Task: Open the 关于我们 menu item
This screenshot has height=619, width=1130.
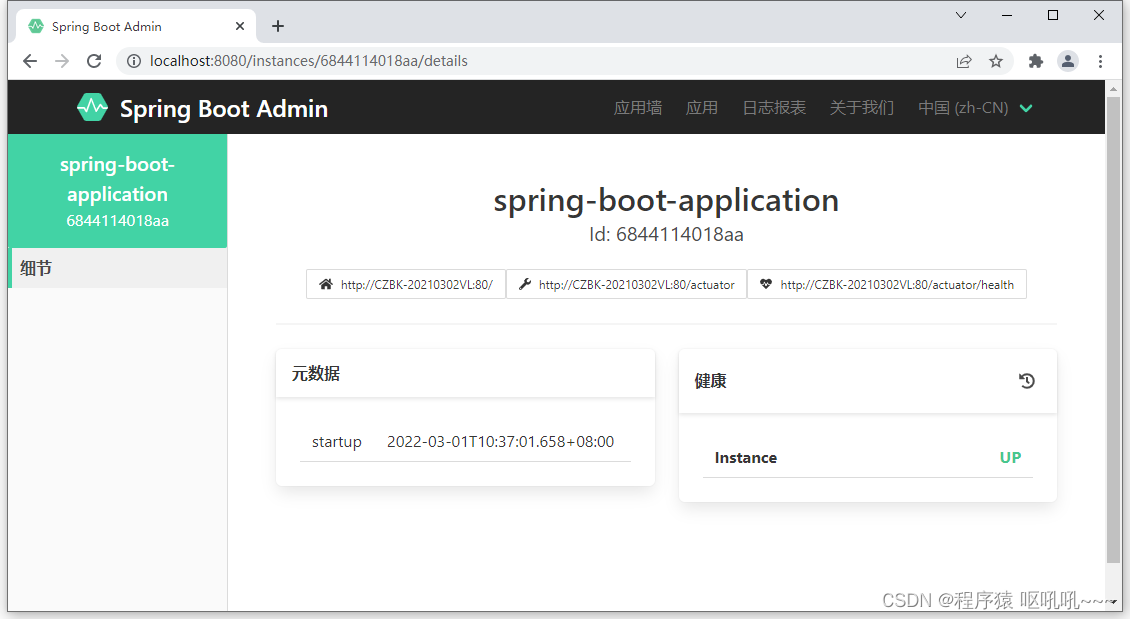Action: pyautogui.click(x=861, y=108)
